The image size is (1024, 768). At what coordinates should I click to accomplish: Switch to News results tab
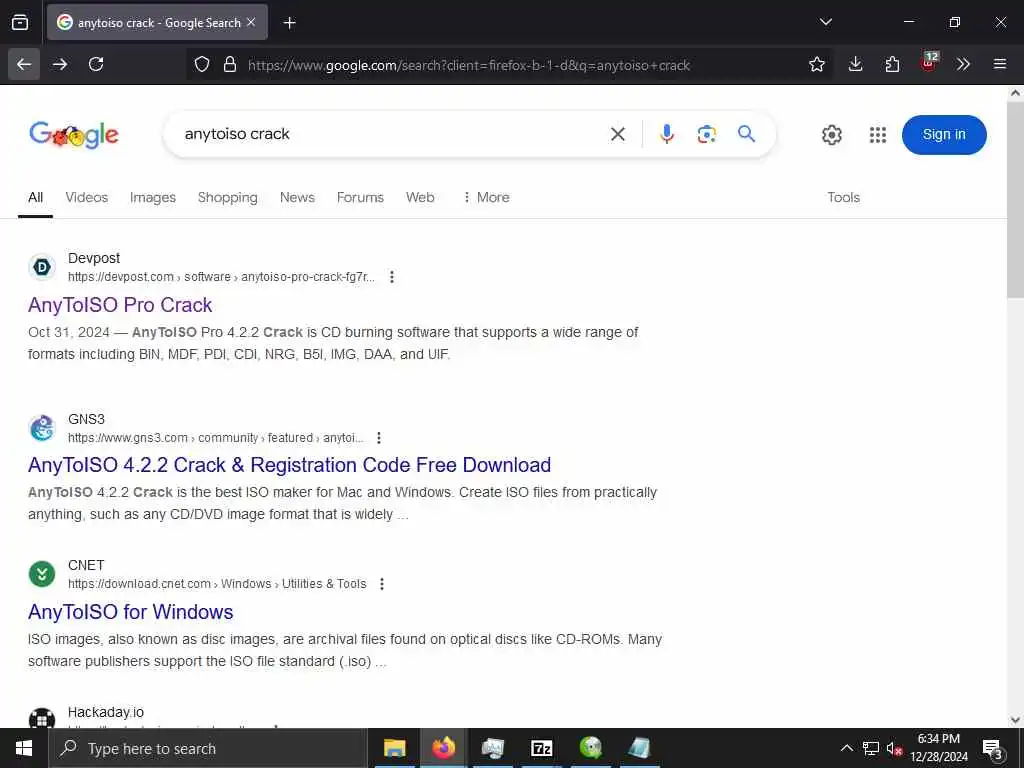(297, 197)
